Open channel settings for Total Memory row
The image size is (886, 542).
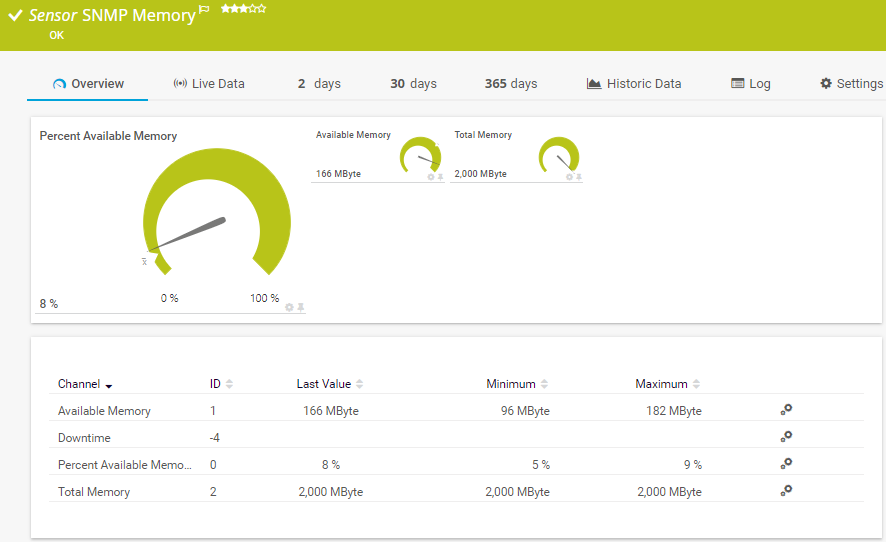[x=787, y=491]
